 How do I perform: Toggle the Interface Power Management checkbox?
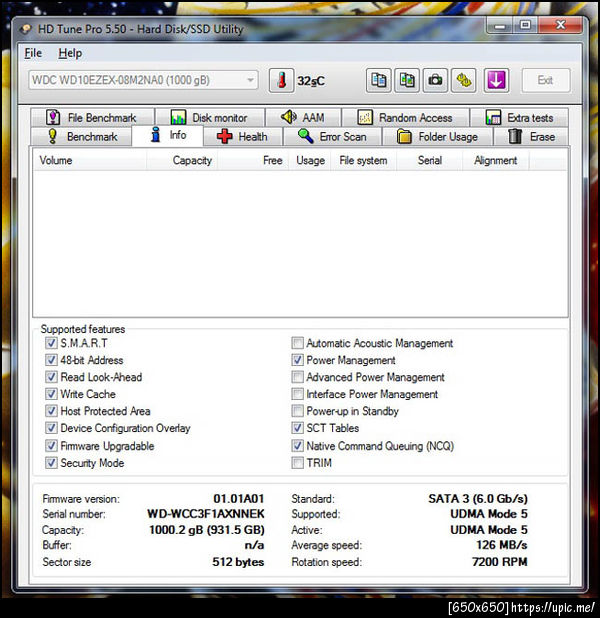(x=297, y=394)
